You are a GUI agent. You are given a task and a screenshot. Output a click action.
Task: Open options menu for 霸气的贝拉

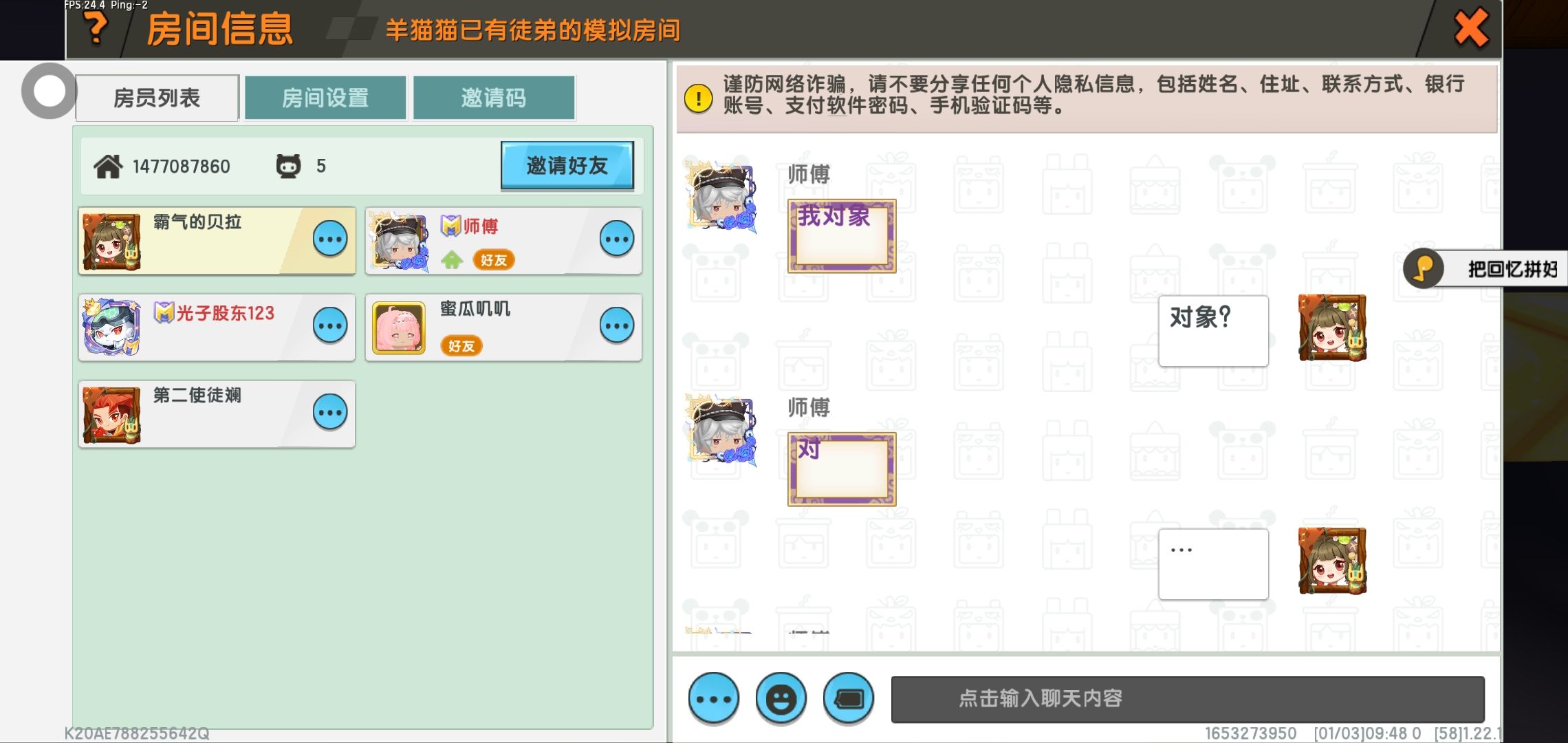[330, 239]
